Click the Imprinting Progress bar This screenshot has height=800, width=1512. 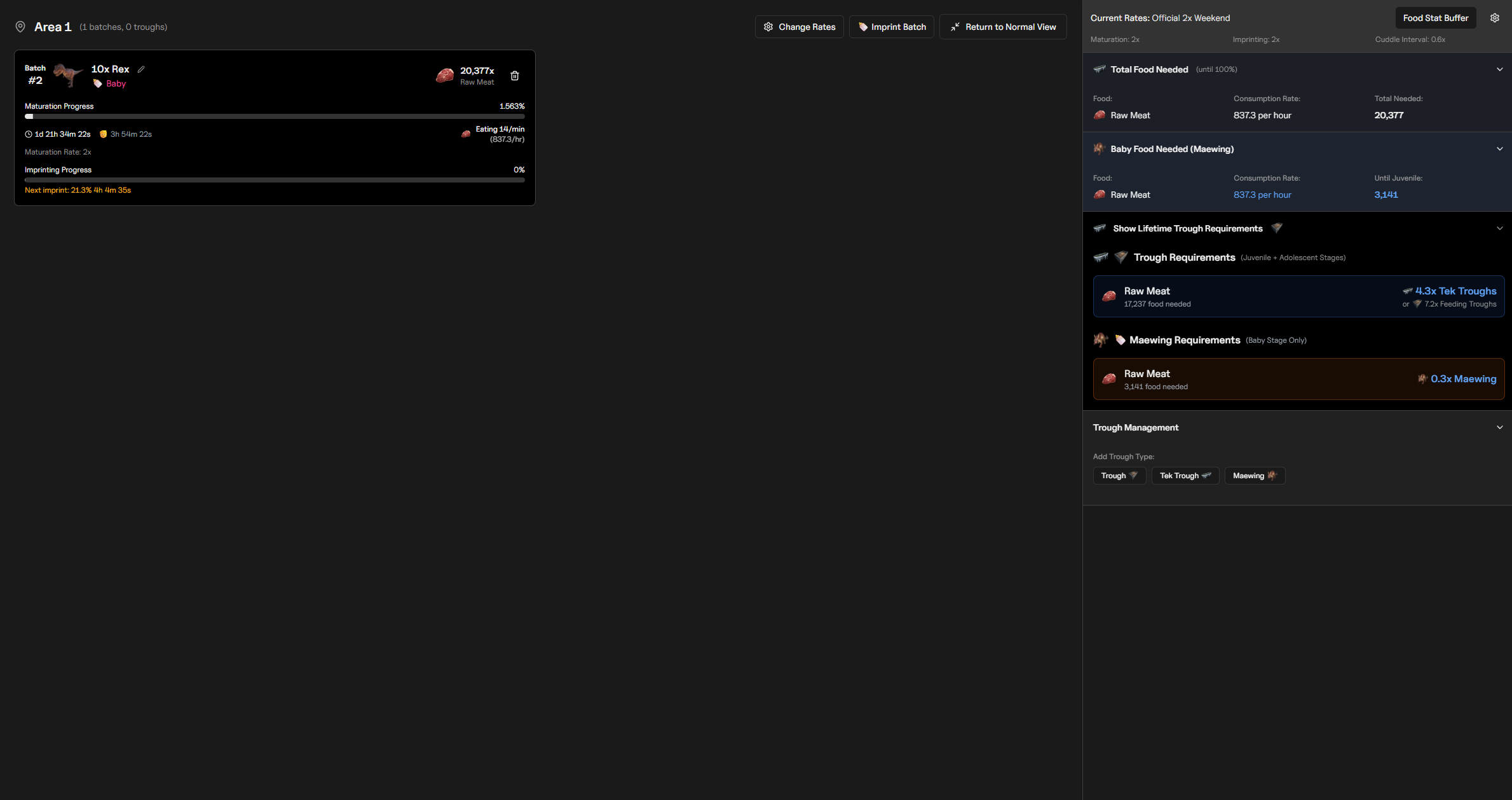[275, 180]
